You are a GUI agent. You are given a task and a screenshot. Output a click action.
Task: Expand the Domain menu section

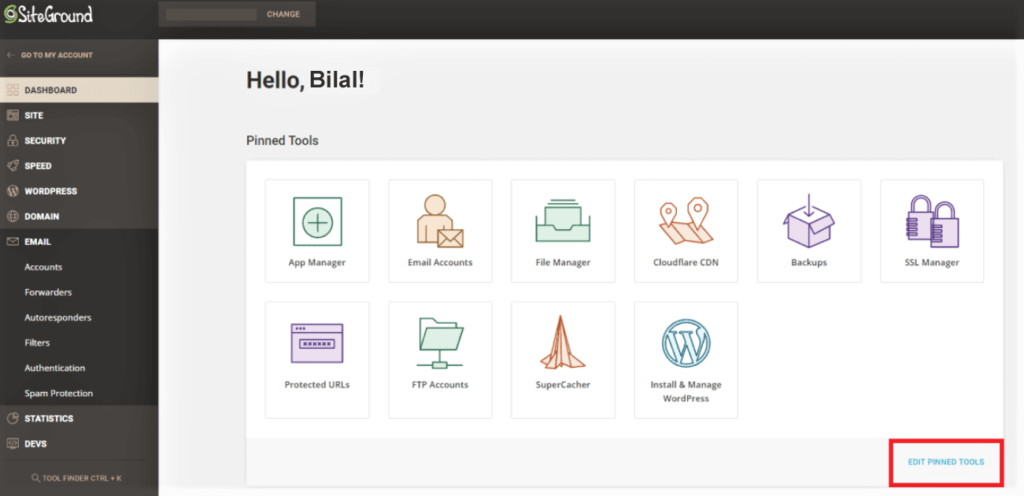79,216
